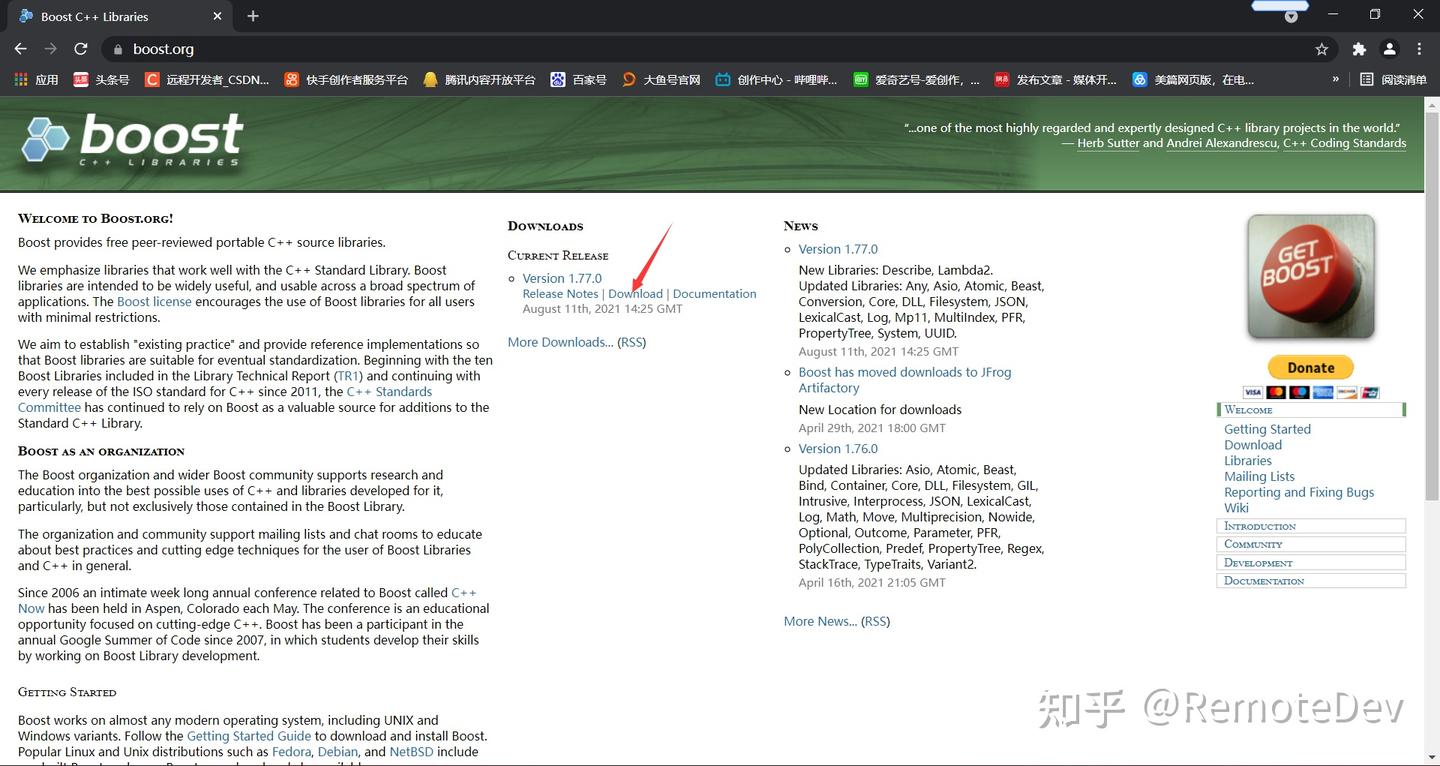
Task: Open the Release Notes link
Action: (560, 293)
